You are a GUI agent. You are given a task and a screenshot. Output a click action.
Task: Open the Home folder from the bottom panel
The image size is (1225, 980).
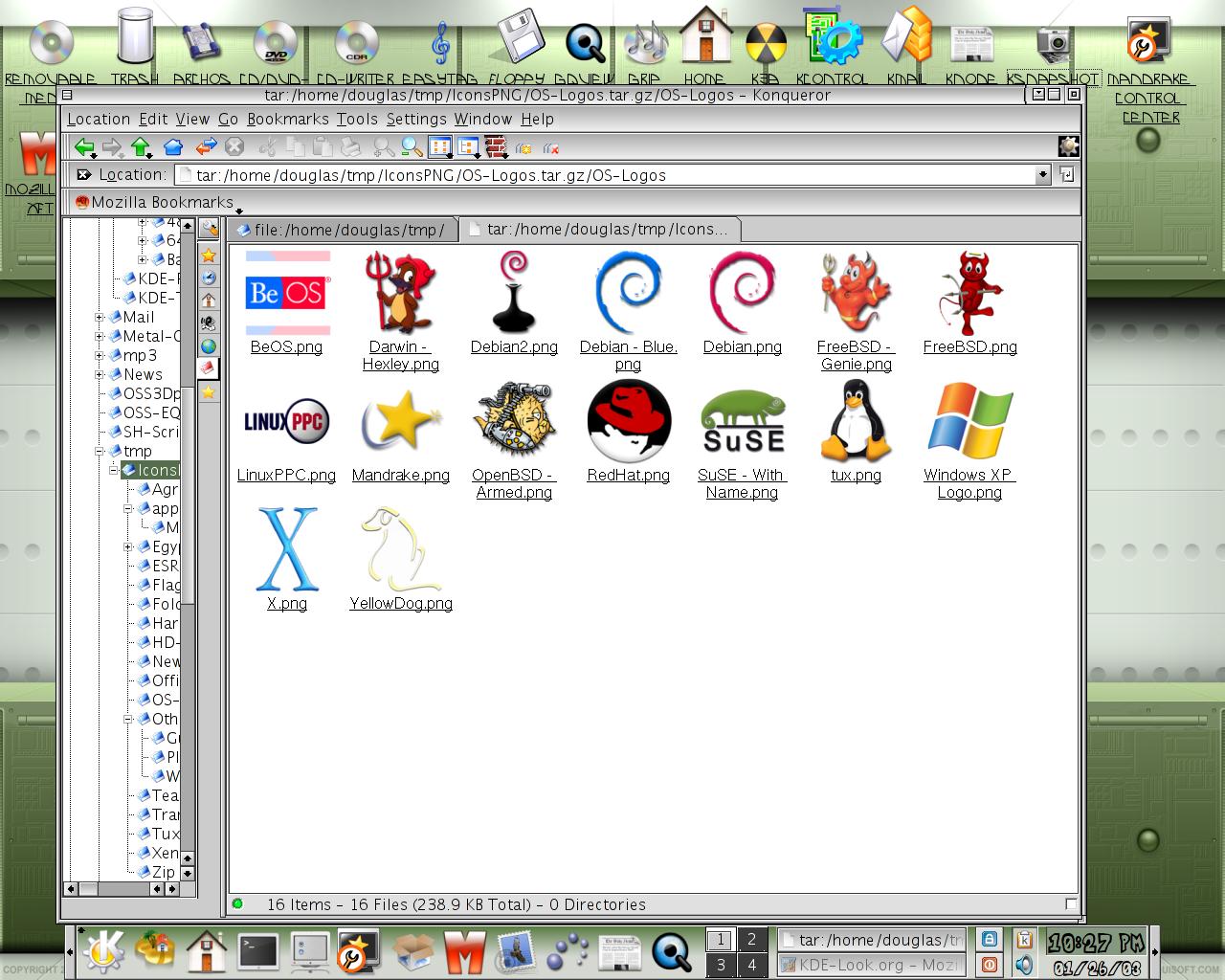(x=206, y=951)
